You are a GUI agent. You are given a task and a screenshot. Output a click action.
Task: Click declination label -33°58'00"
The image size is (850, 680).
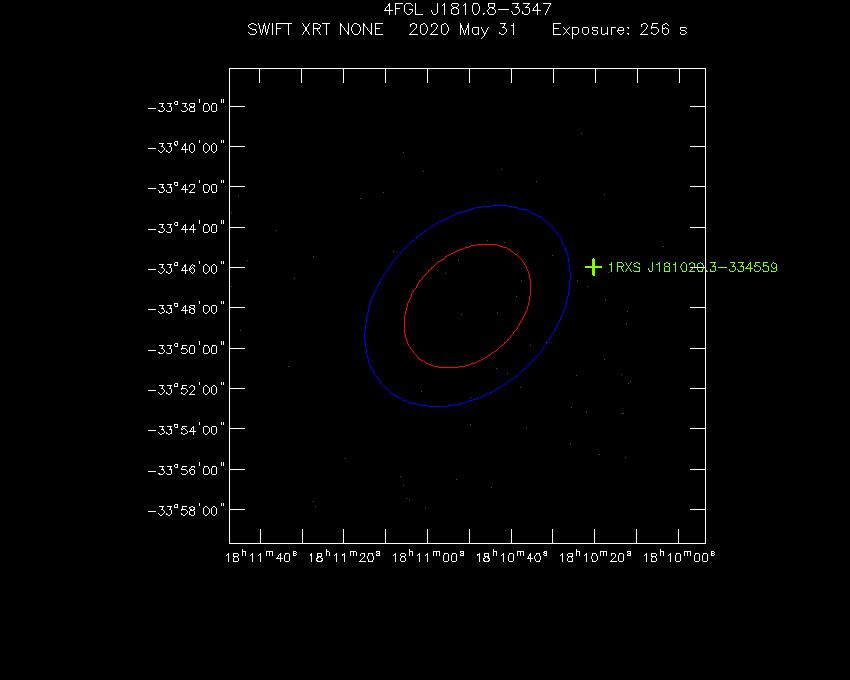pyautogui.click(x=186, y=511)
